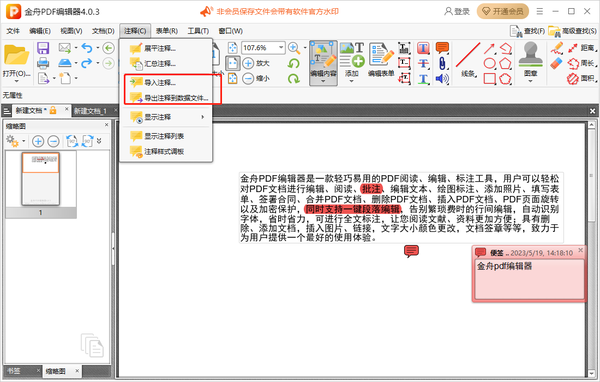Screen dimensions: 600x382
Task: Click the email/send envelope icon
Action: coord(64,48)
